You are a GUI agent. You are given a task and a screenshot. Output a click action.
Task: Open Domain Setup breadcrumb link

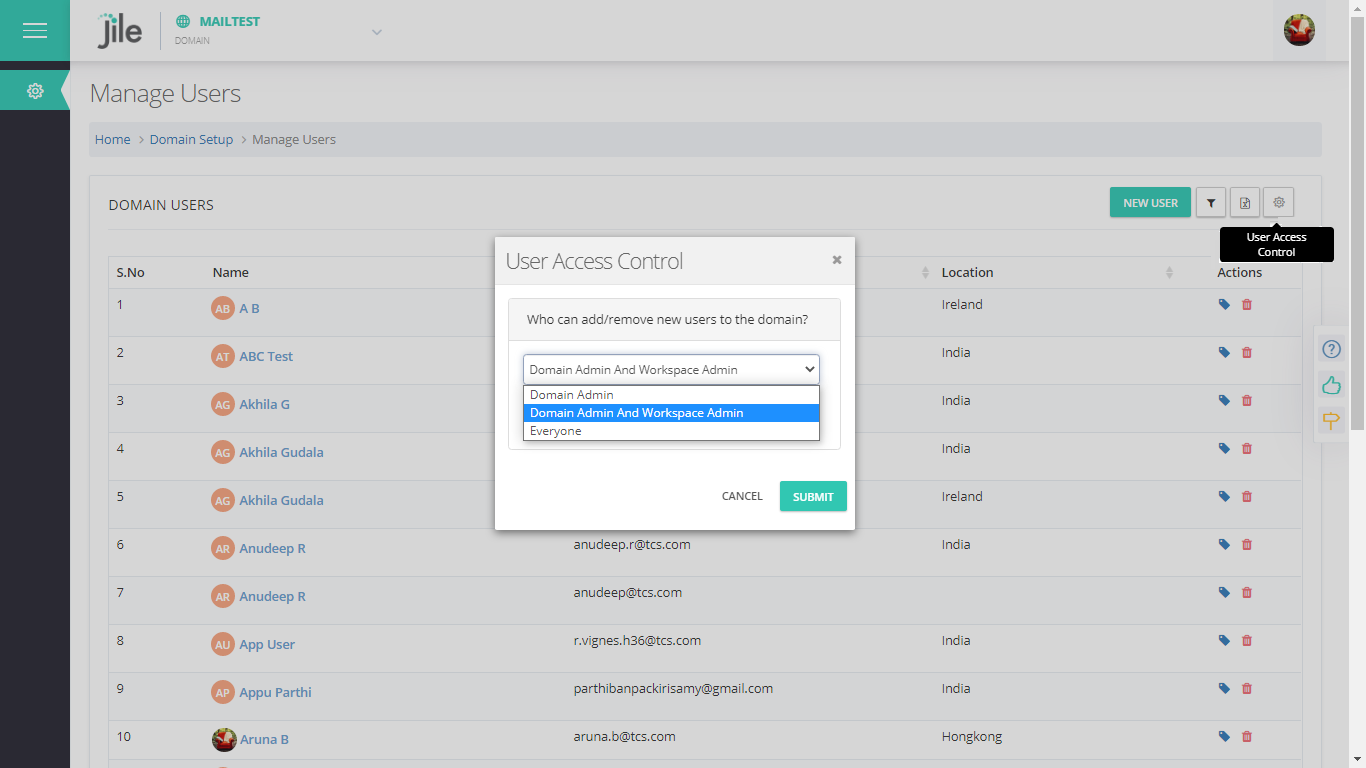pos(191,140)
